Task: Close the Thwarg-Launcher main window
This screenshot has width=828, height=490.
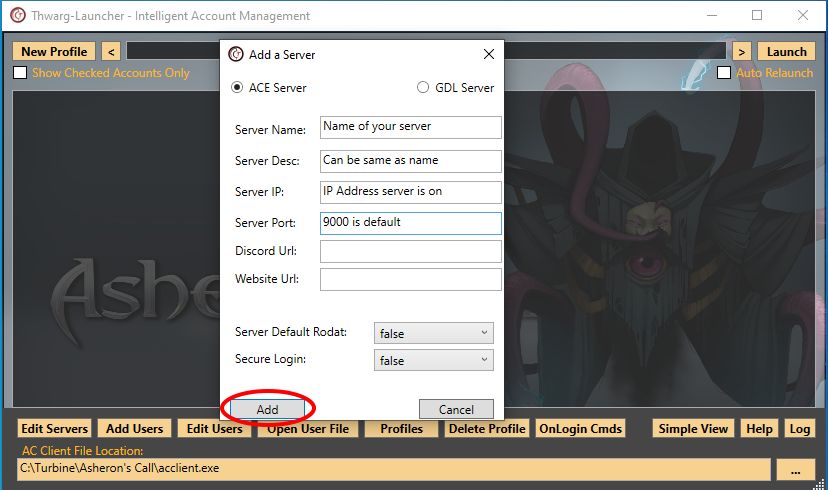Action: (x=803, y=15)
